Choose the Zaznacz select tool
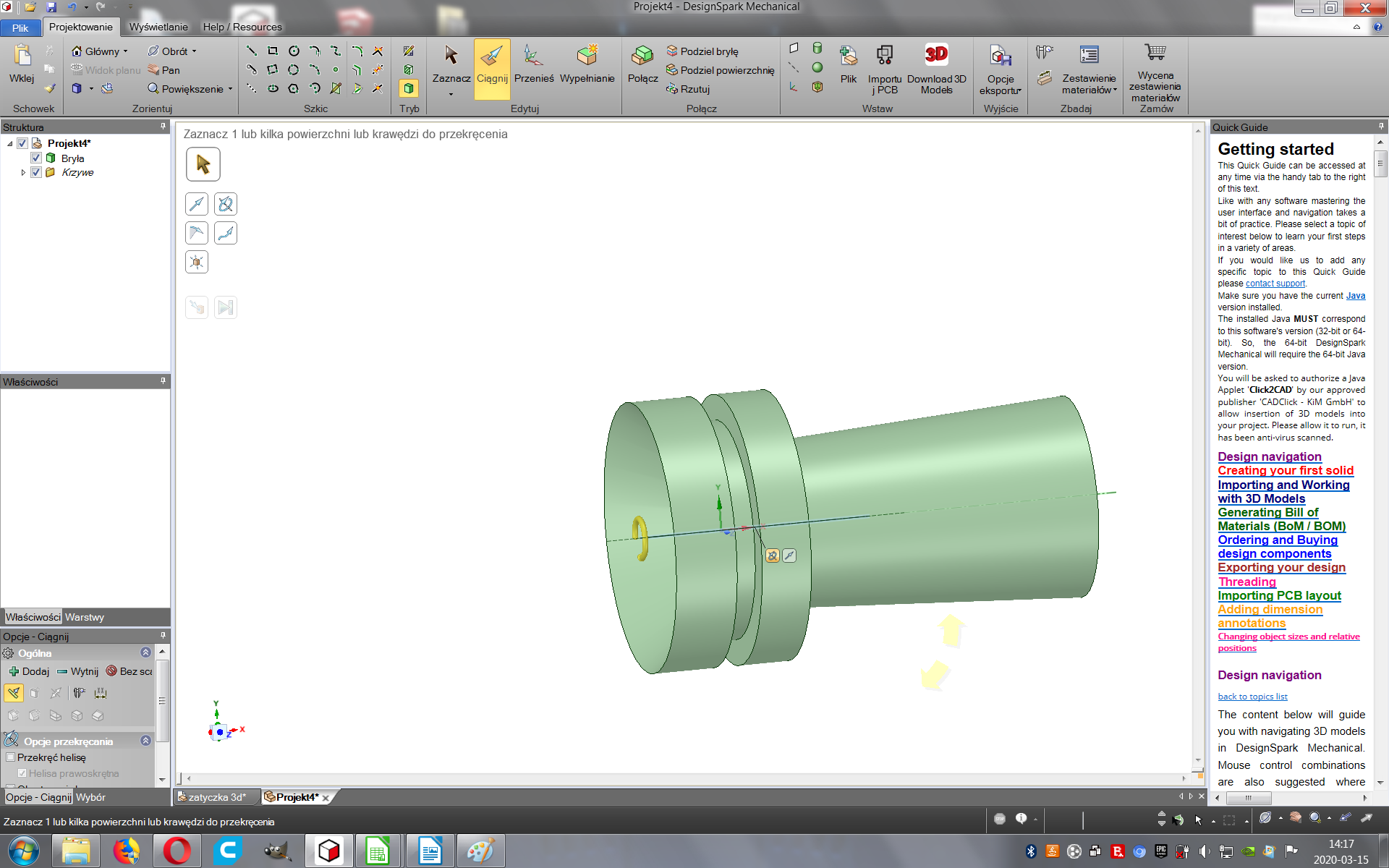 click(451, 65)
